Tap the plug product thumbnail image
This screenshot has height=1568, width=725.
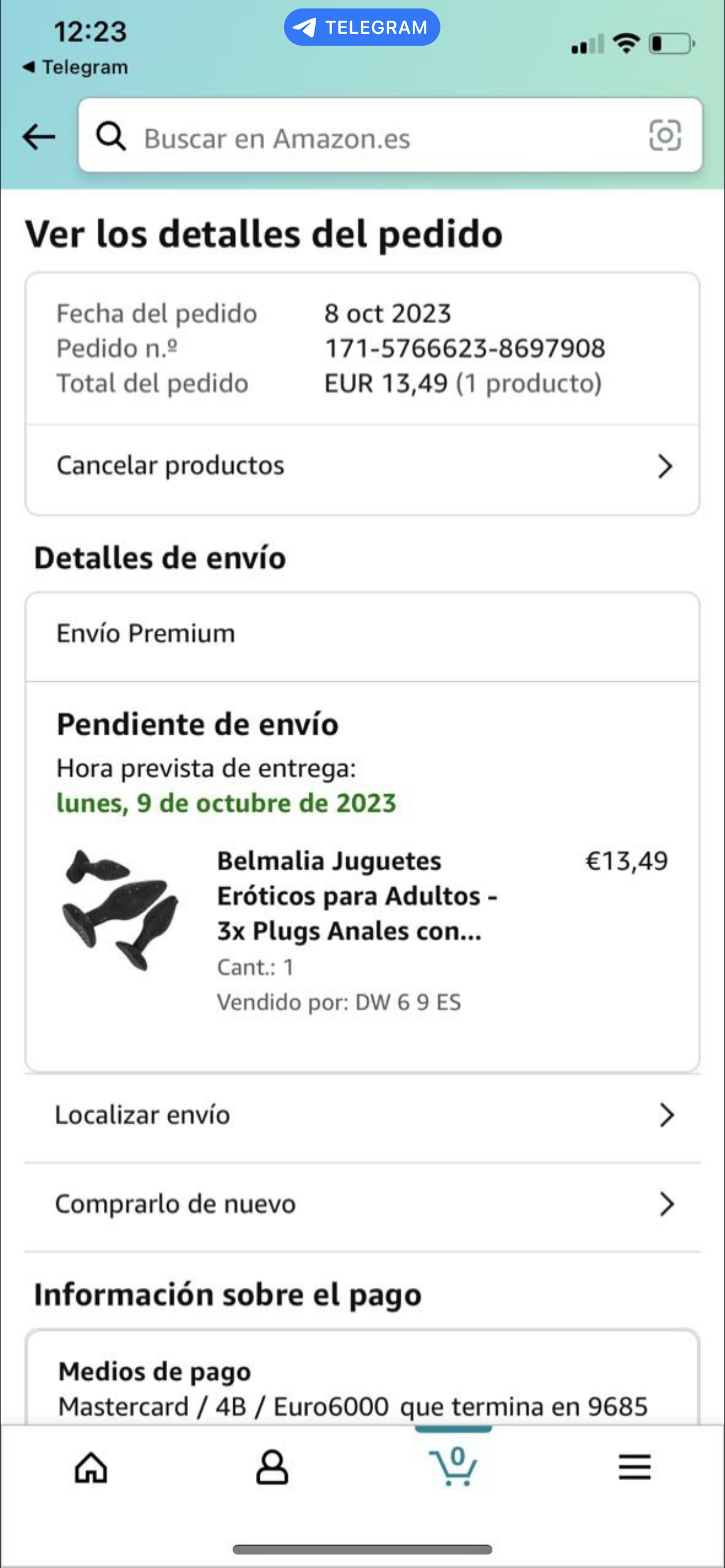tap(120, 909)
